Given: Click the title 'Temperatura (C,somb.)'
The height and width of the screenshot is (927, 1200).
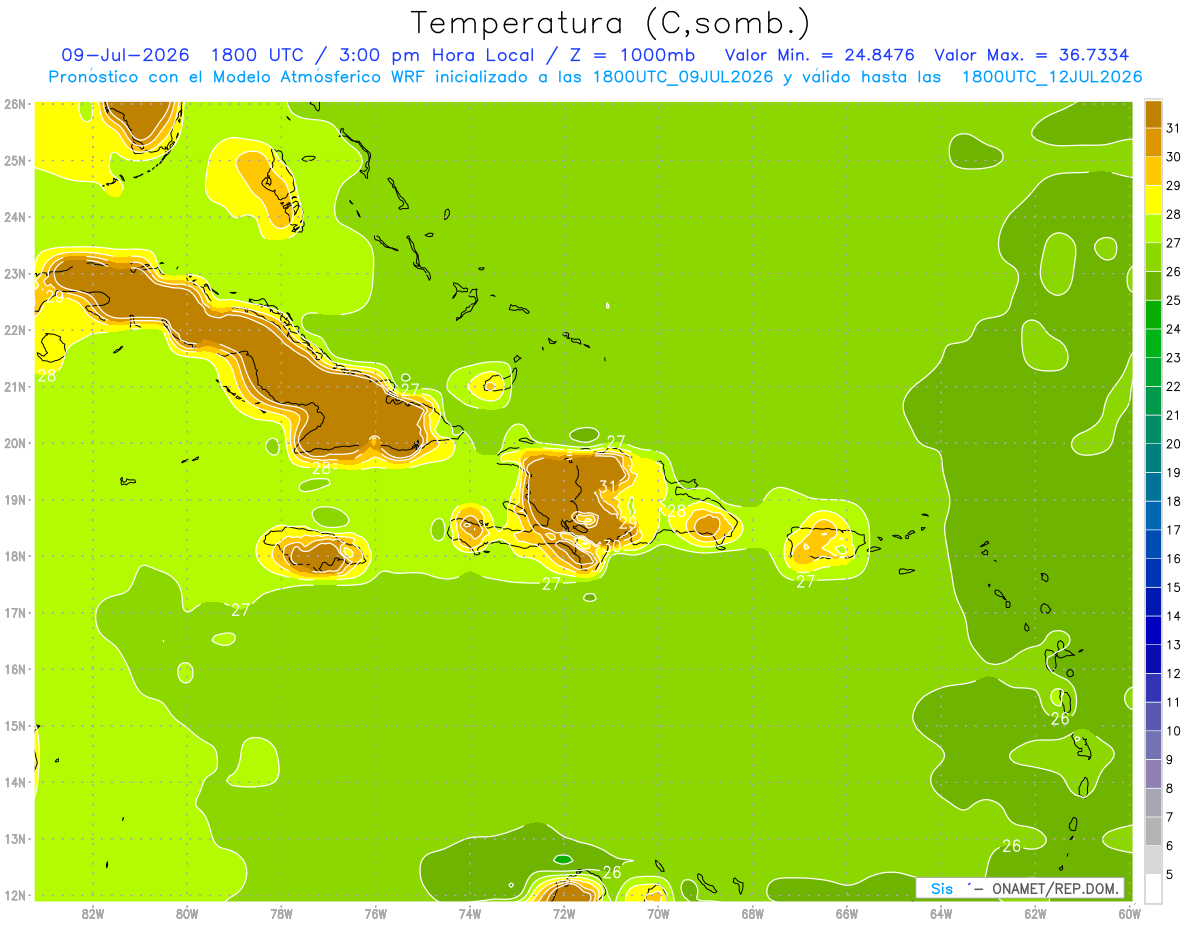Looking at the screenshot, I should pos(611,23).
